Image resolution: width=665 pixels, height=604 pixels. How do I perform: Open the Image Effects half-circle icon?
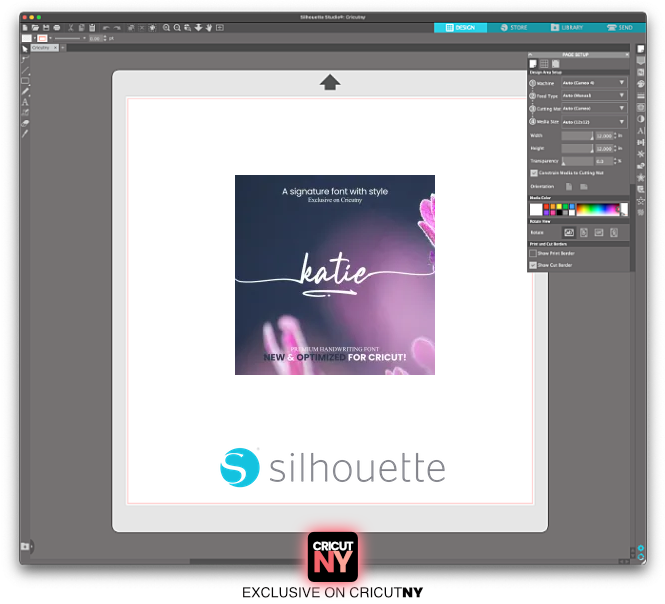(640, 119)
